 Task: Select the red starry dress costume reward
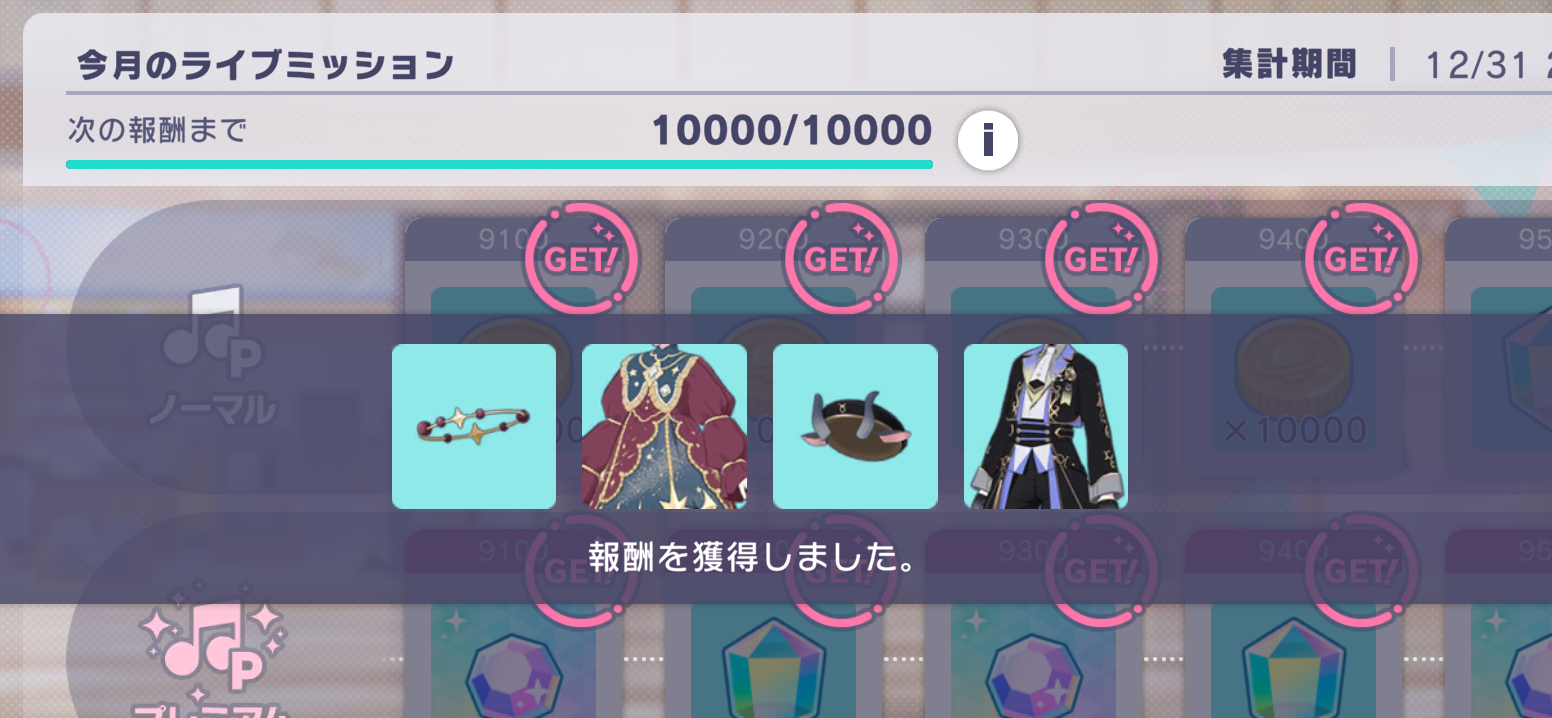(664, 426)
